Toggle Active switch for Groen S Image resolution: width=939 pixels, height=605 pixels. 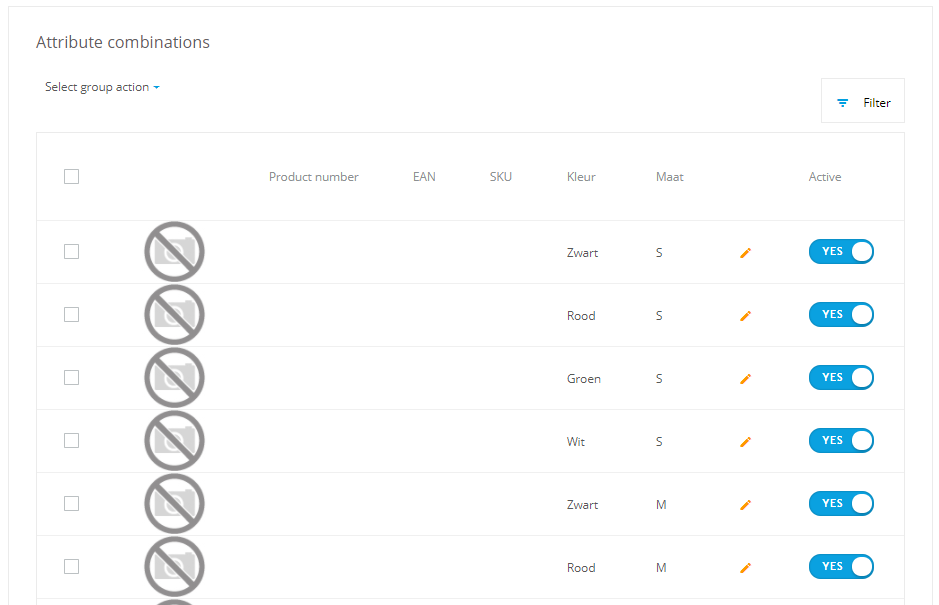(x=841, y=378)
